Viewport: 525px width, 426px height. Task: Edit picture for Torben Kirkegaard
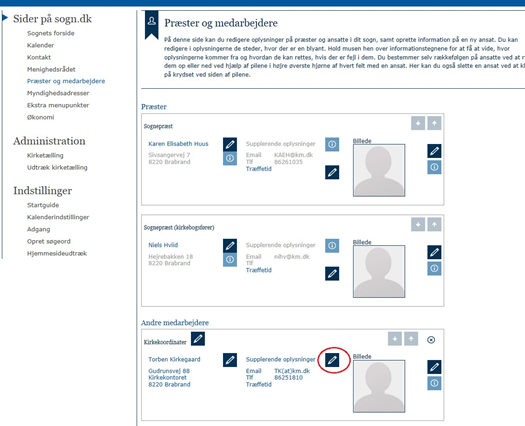point(434,367)
